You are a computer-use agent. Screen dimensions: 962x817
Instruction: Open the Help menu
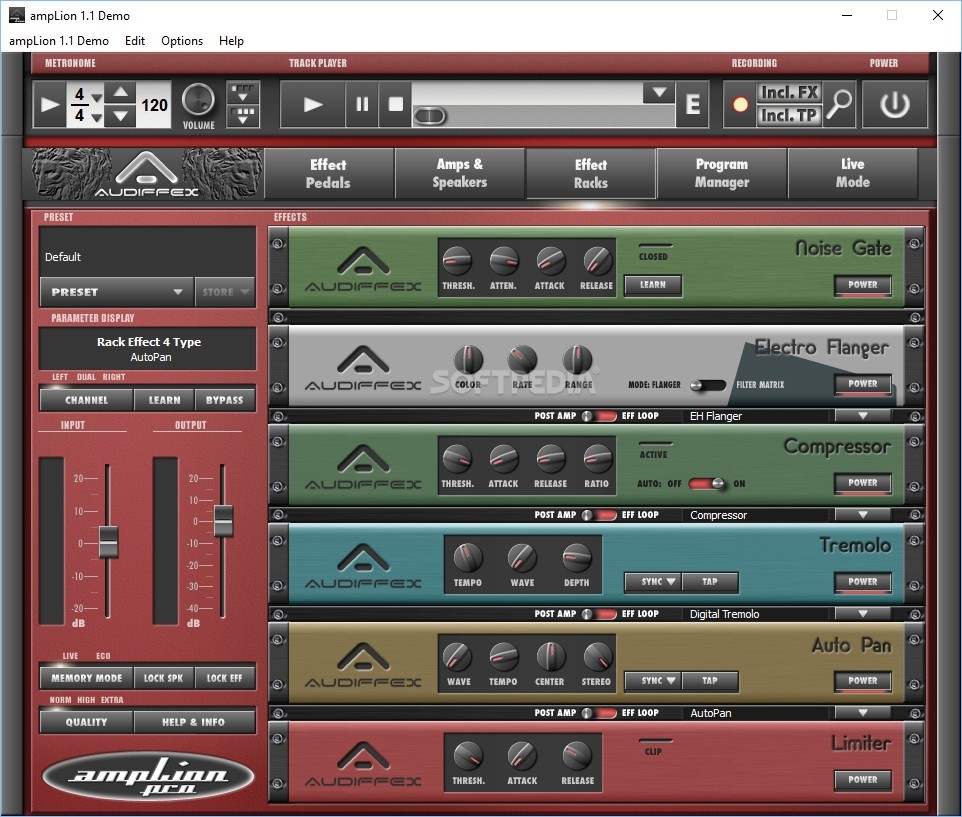click(x=231, y=40)
